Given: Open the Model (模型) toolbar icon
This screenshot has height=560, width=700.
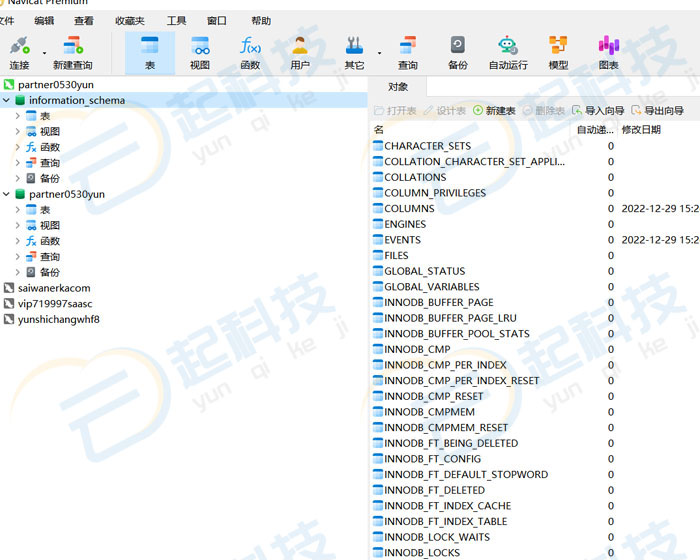Looking at the screenshot, I should pyautogui.click(x=558, y=46).
